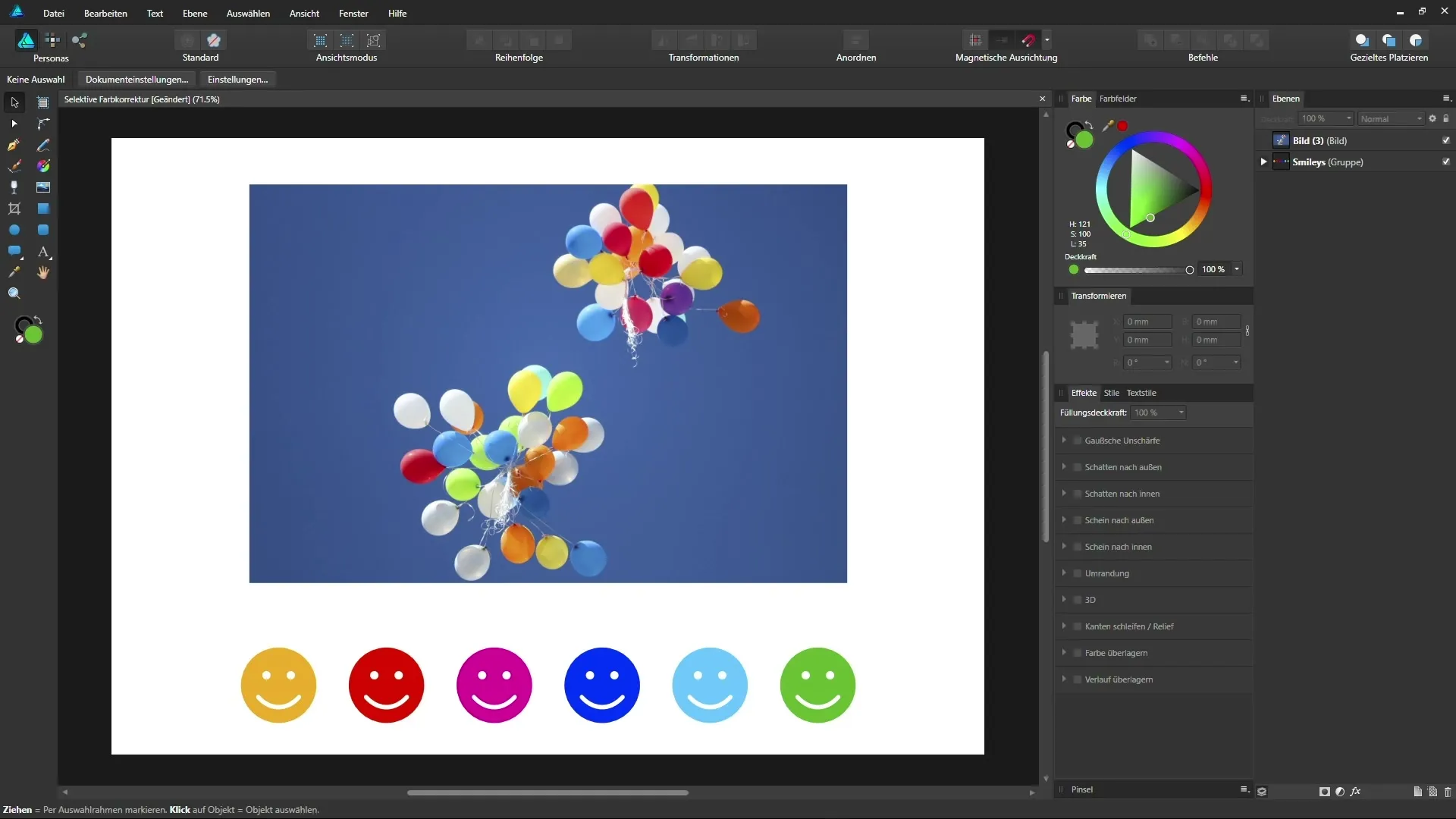Select the Pen tool in toolbox
1456x819 pixels.
(x=14, y=145)
